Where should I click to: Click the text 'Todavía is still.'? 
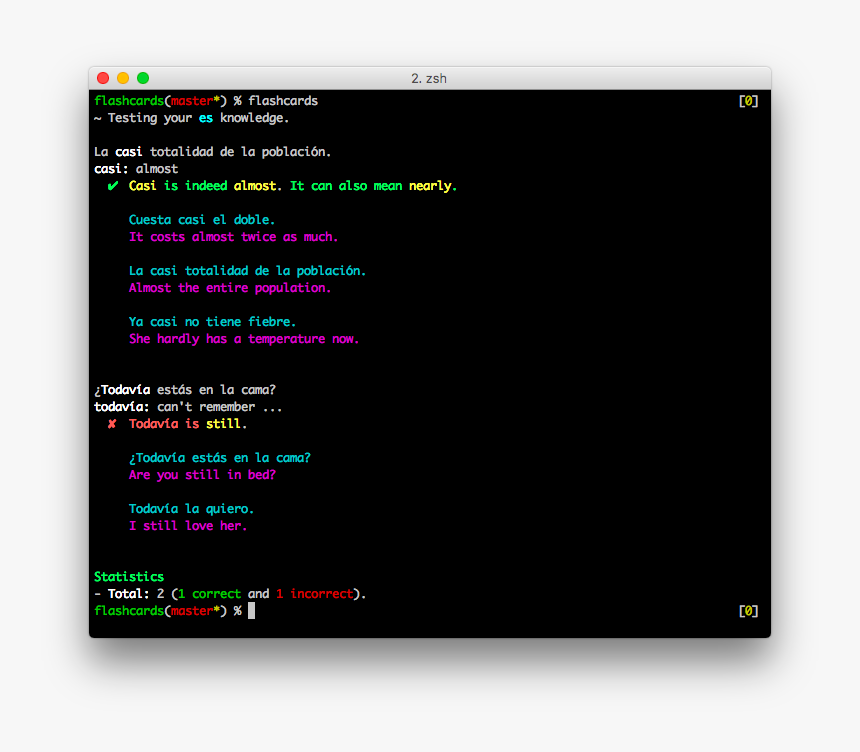(x=188, y=424)
